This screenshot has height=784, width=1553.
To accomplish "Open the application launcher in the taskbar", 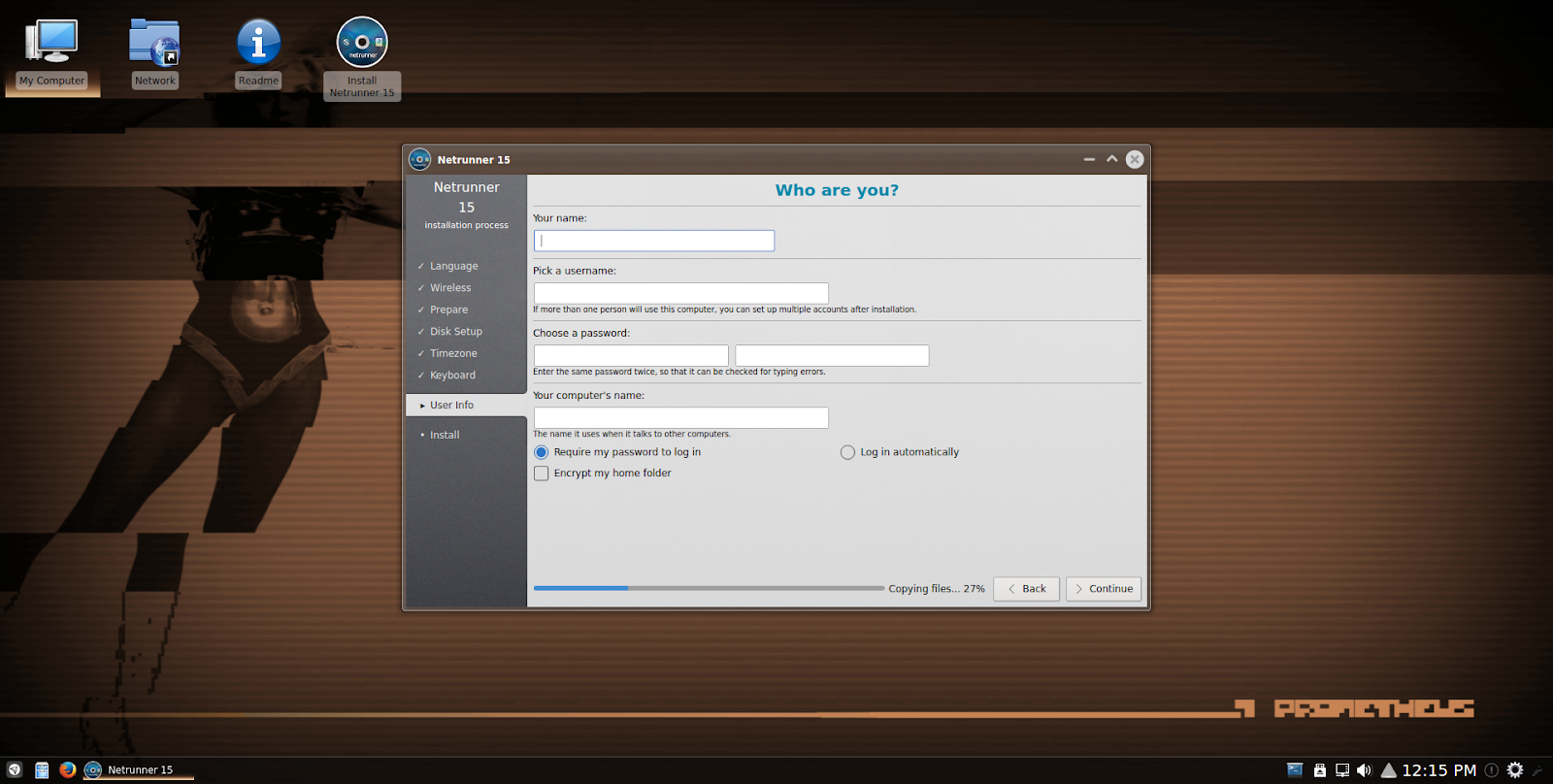I will point(15,769).
